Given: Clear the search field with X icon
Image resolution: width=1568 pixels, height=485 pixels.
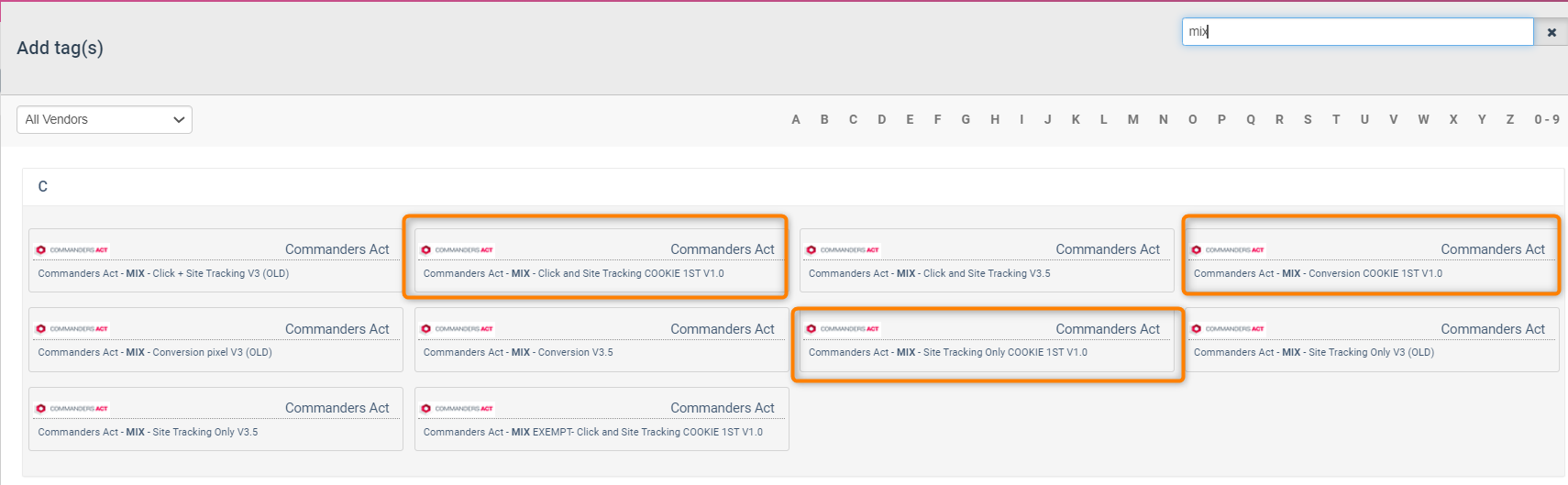Looking at the screenshot, I should (x=1551, y=32).
